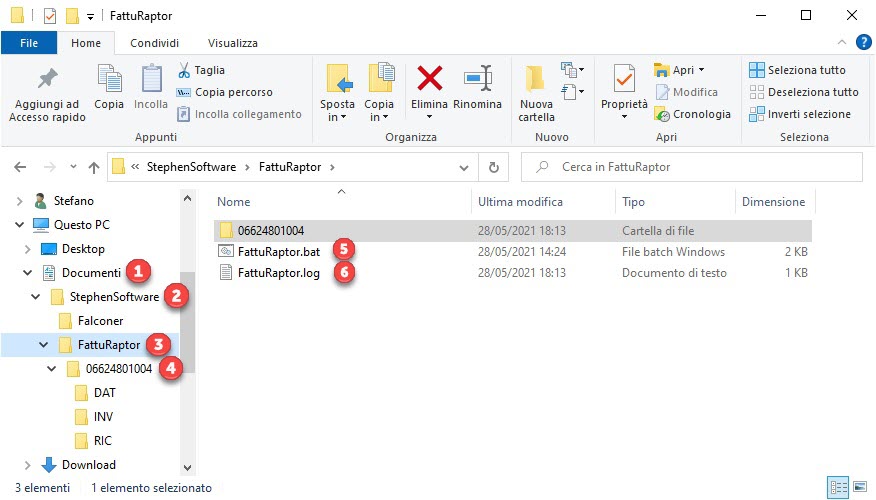Collapse the ribbon with chevron
The image size is (876, 500).
click(x=842, y=42)
